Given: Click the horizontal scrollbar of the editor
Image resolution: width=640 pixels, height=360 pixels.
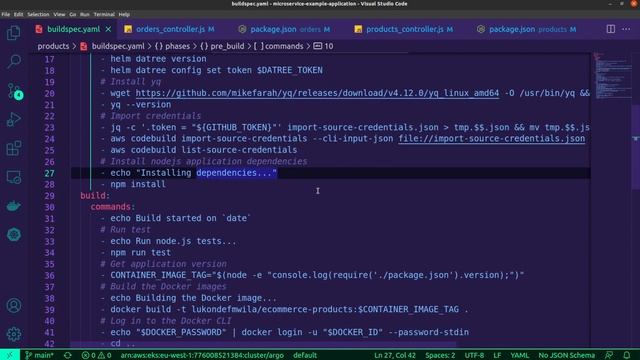Looking at the screenshot, I should point(263,344).
